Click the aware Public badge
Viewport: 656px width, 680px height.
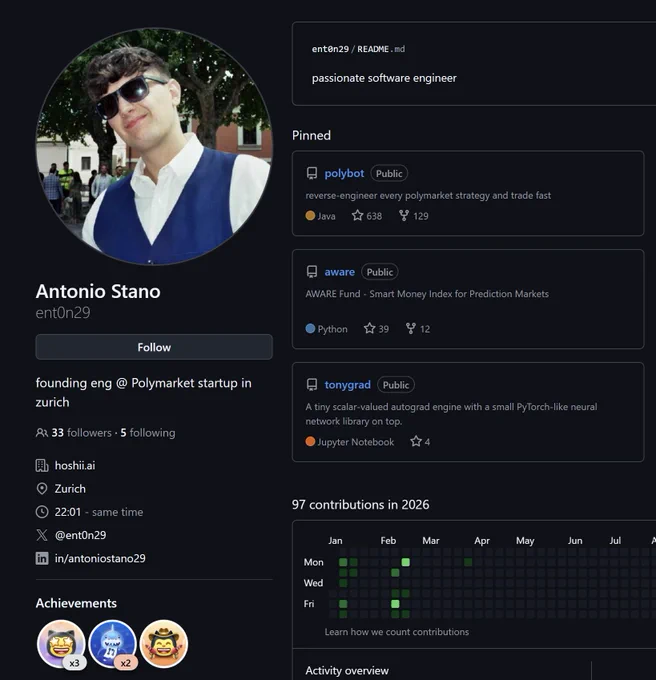point(380,272)
